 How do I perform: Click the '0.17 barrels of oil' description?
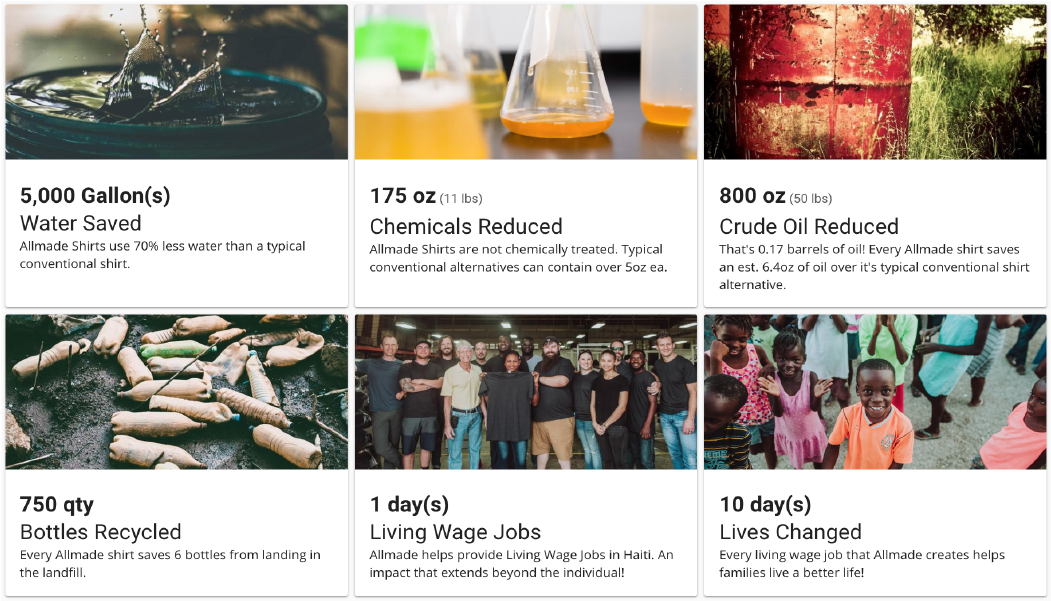point(874,267)
